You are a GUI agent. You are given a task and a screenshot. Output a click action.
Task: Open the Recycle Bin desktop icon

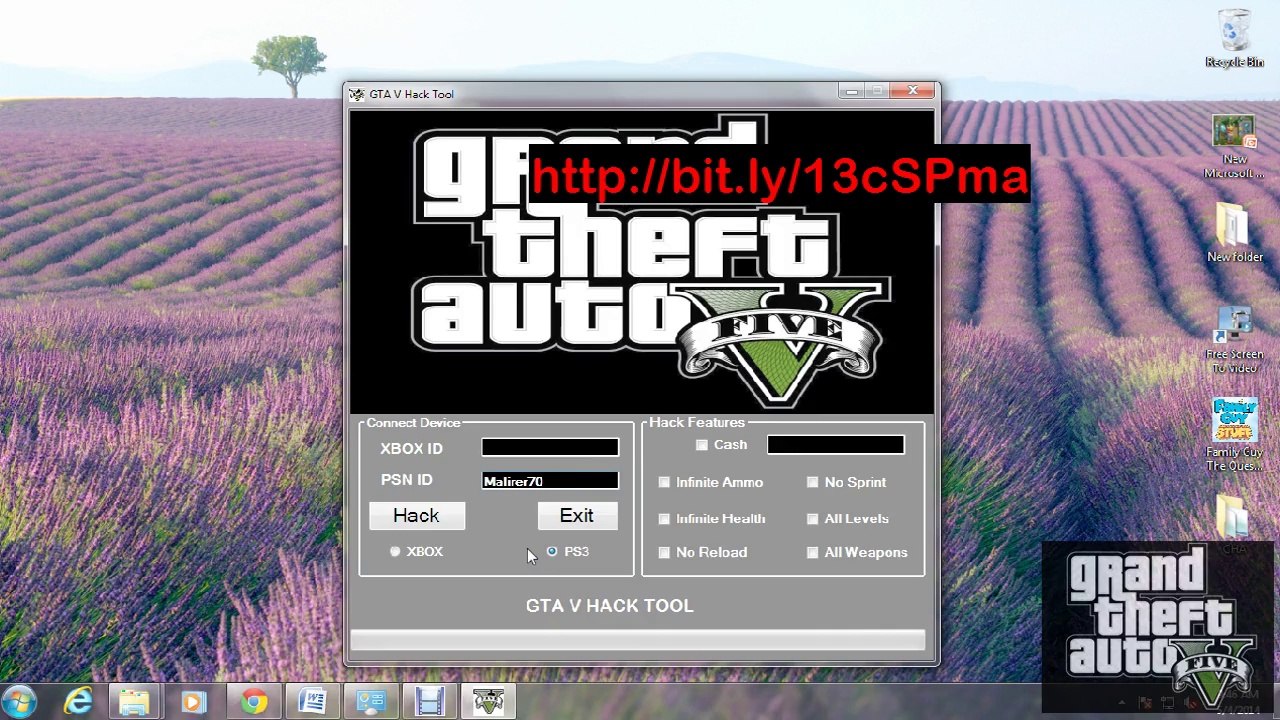tap(1234, 40)
